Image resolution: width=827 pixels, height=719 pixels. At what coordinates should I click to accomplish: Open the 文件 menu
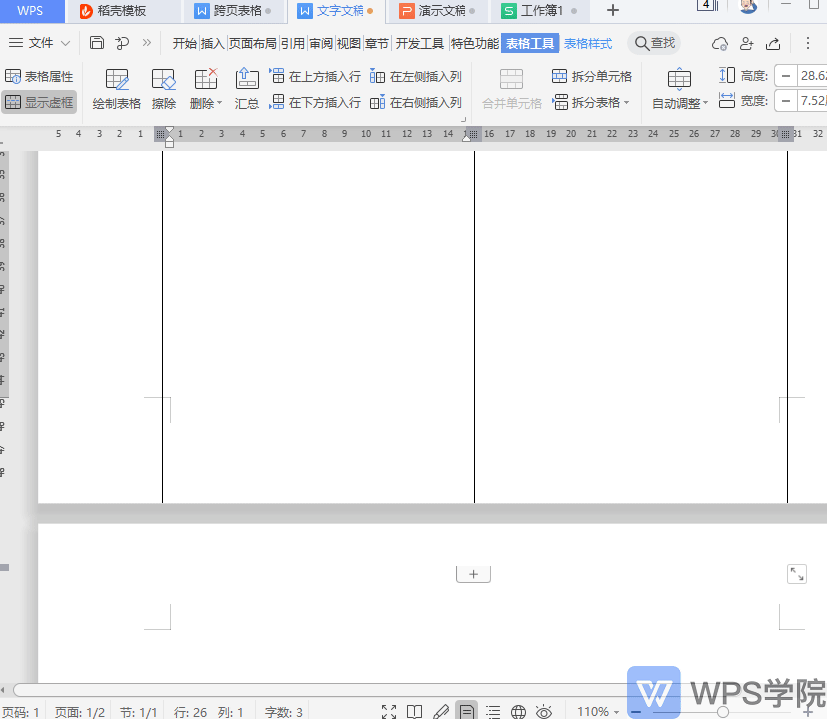pyautogui.click(x=32, y=43)
